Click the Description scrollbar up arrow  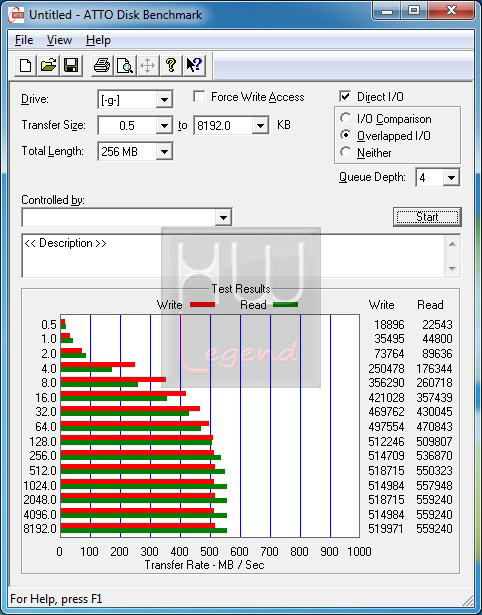(x=452, y=244)
